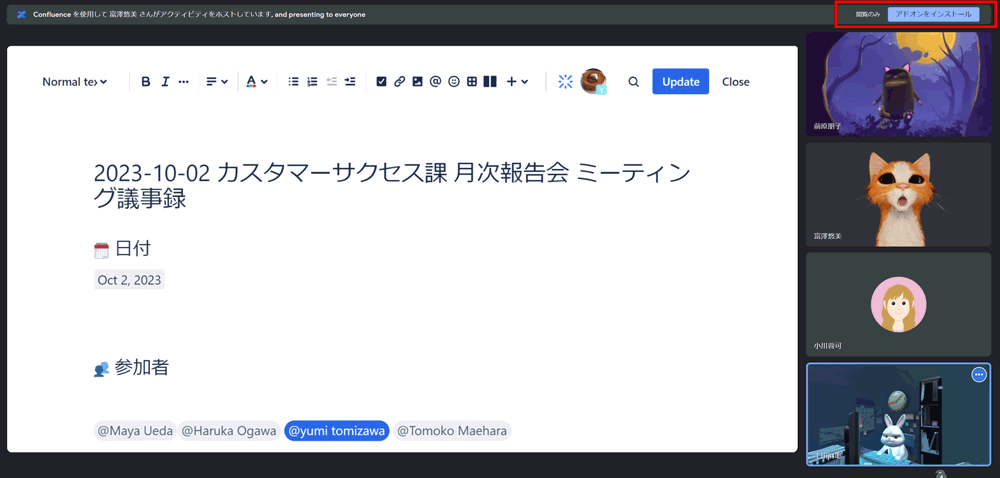Select the rabbit avatar video tile

click(899, 415)
